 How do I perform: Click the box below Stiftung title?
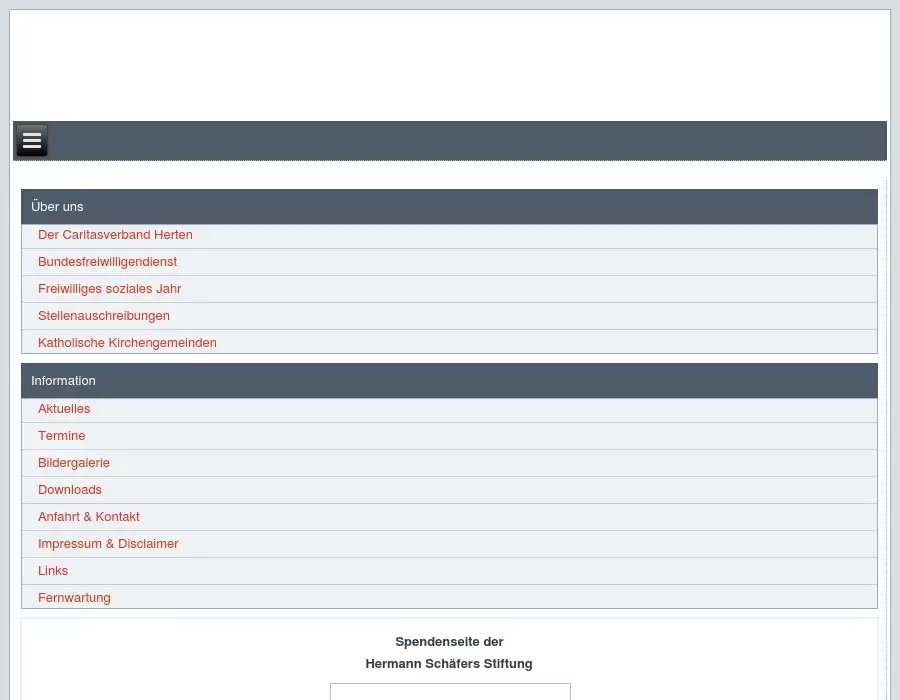(x=450, y=692)
